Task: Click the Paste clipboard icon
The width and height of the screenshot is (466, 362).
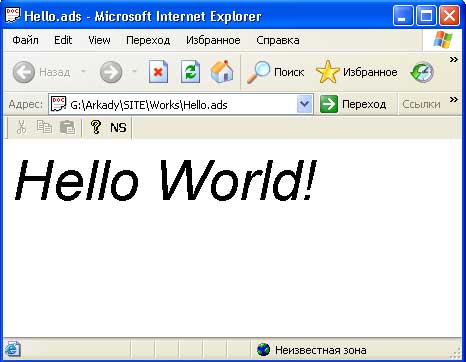Action: click(67, 127)
